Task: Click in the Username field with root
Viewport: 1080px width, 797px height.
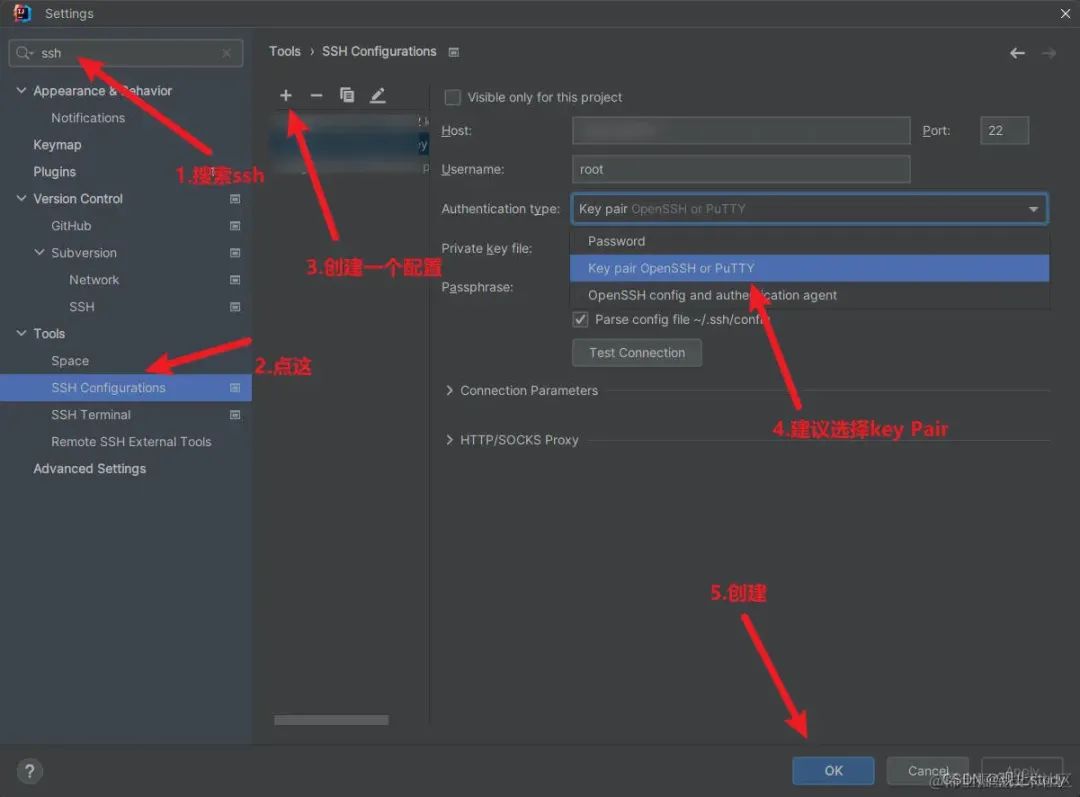Action: (x=741, y=169)
